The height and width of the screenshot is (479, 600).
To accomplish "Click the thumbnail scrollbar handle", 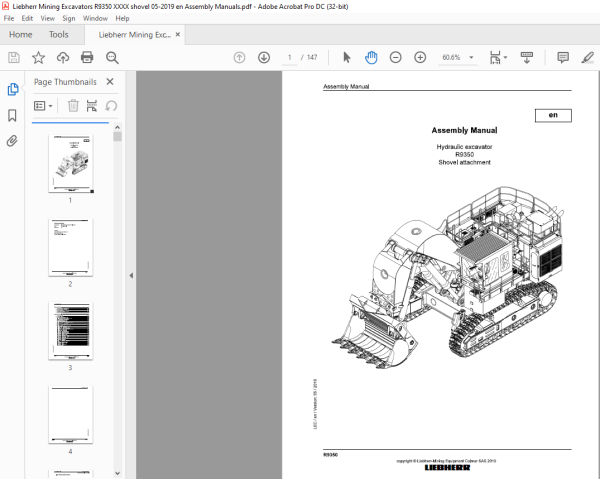I will pyautogui.click(x=117, y=137).
